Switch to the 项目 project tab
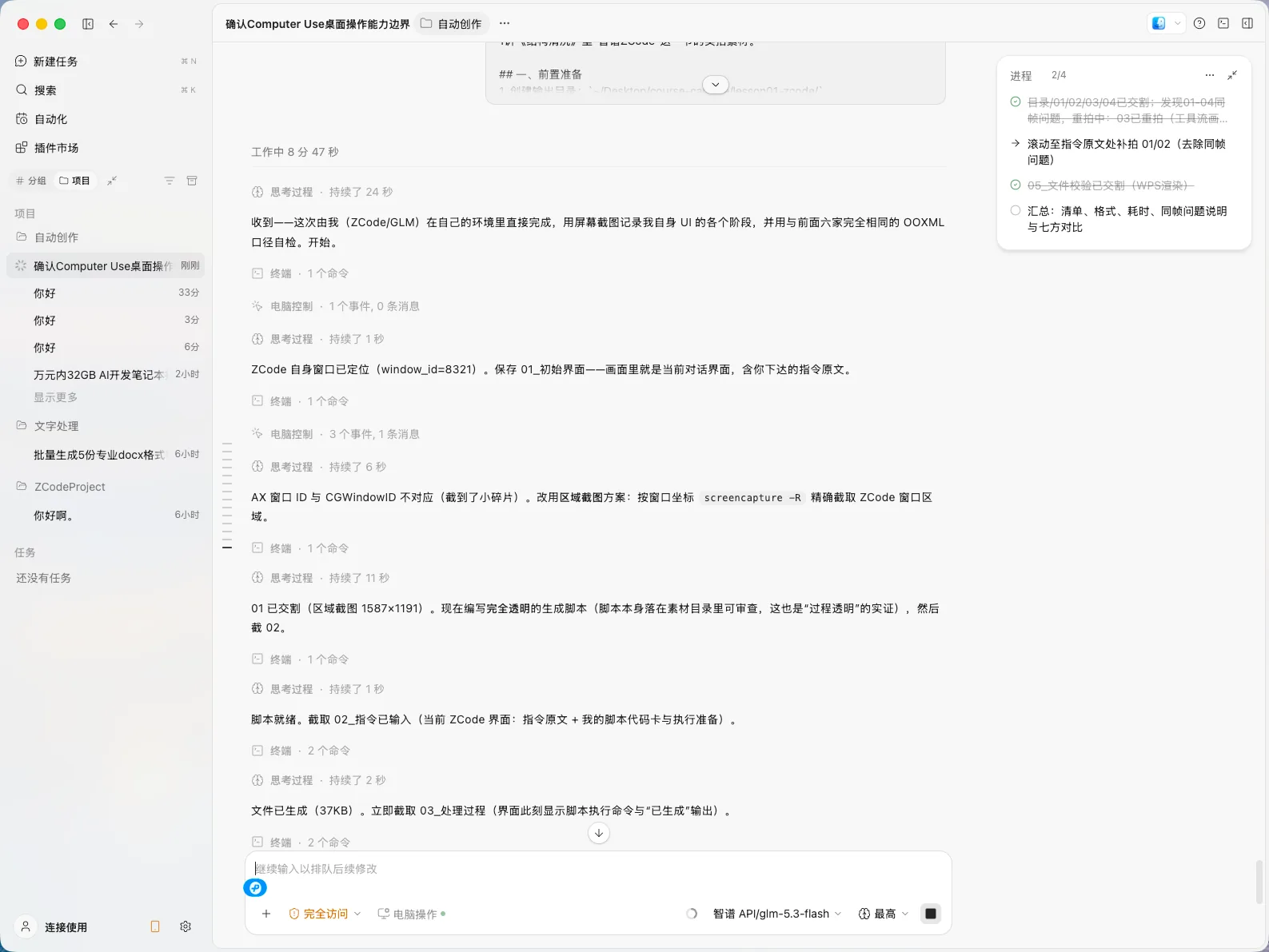 click(x=74, y=181)
